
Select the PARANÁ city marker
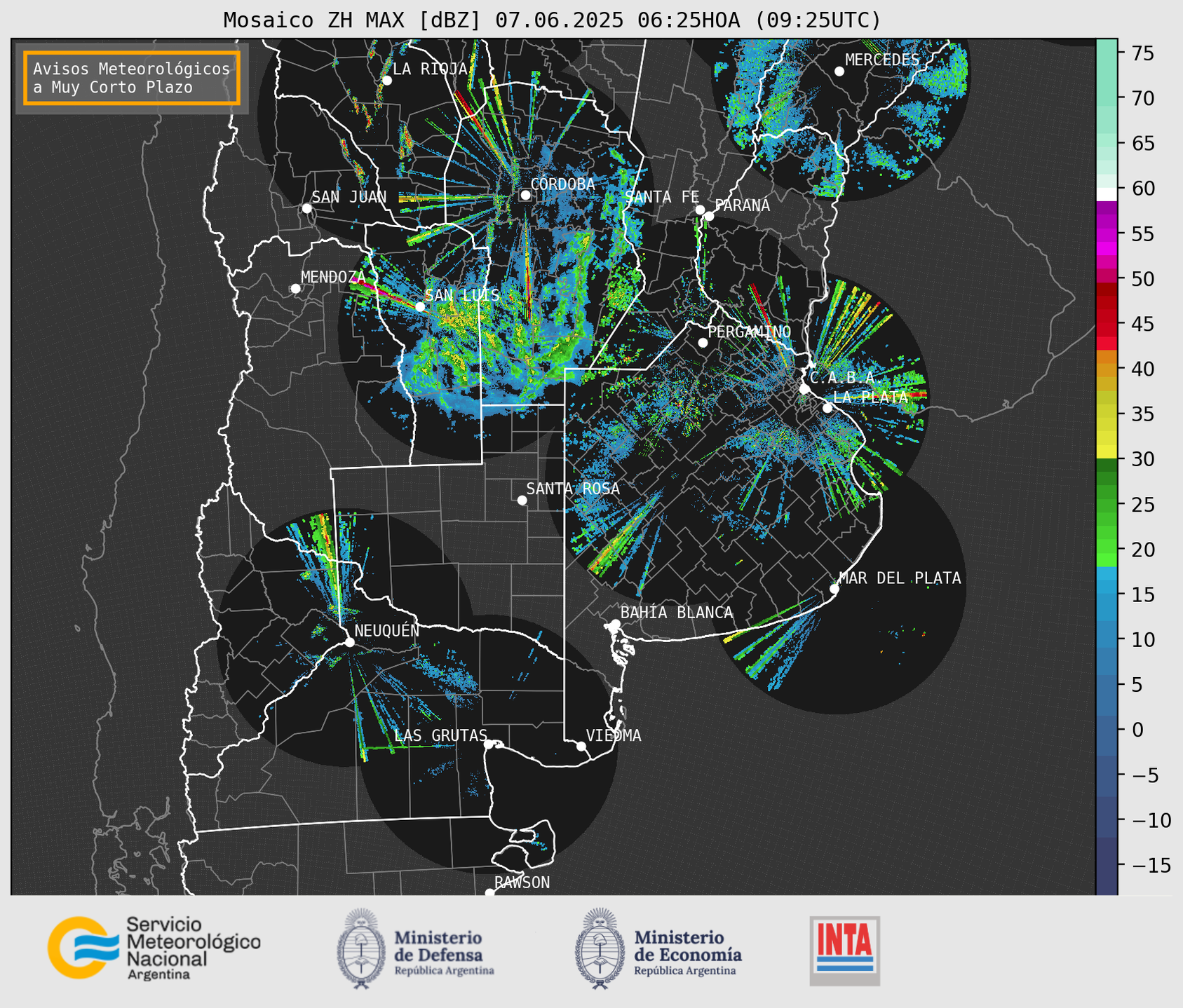709,216
